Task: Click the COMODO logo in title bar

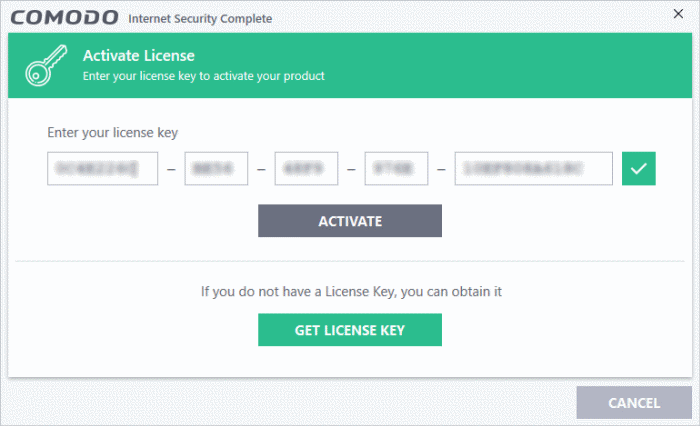Action: point(63,18)
